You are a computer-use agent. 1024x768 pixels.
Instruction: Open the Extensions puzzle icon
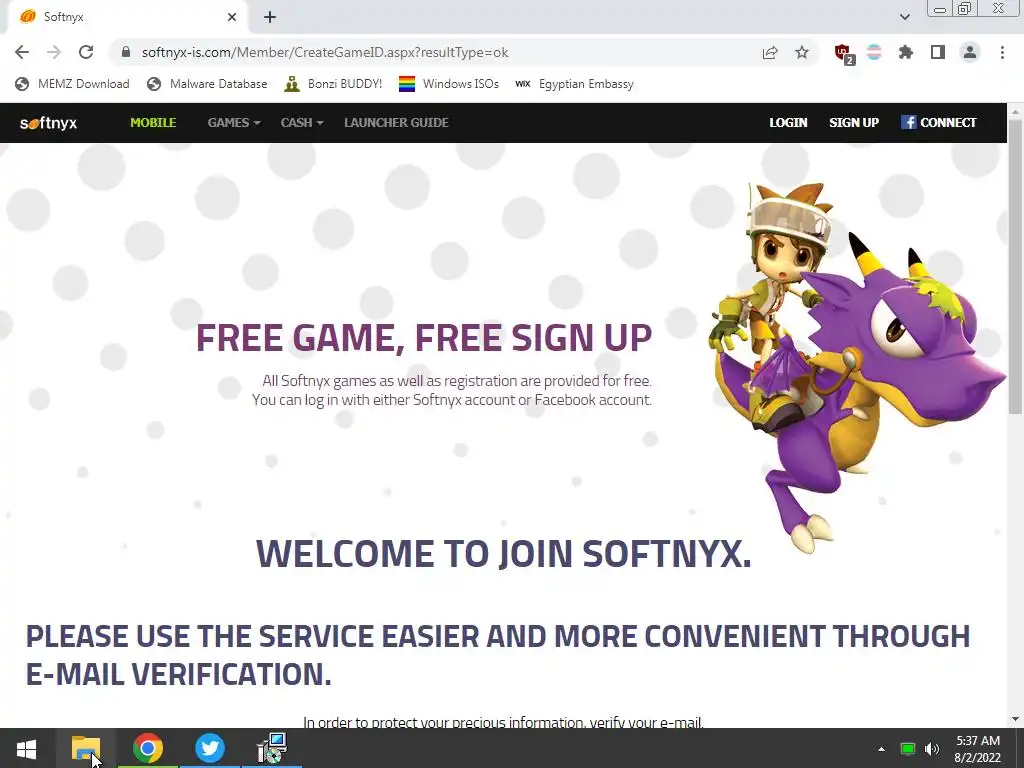point(906,52)
